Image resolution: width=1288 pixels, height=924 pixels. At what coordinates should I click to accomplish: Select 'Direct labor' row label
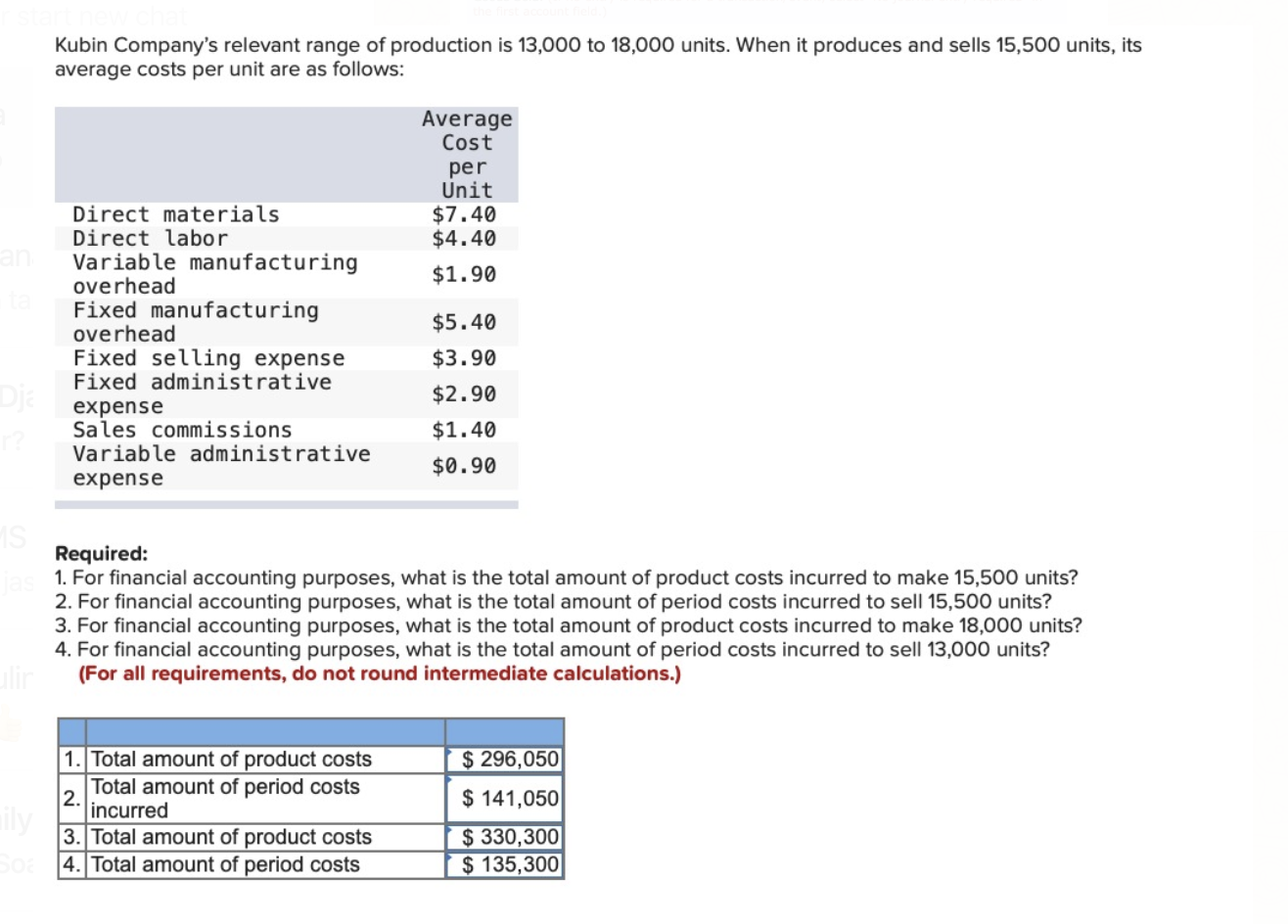coord(150,238)
